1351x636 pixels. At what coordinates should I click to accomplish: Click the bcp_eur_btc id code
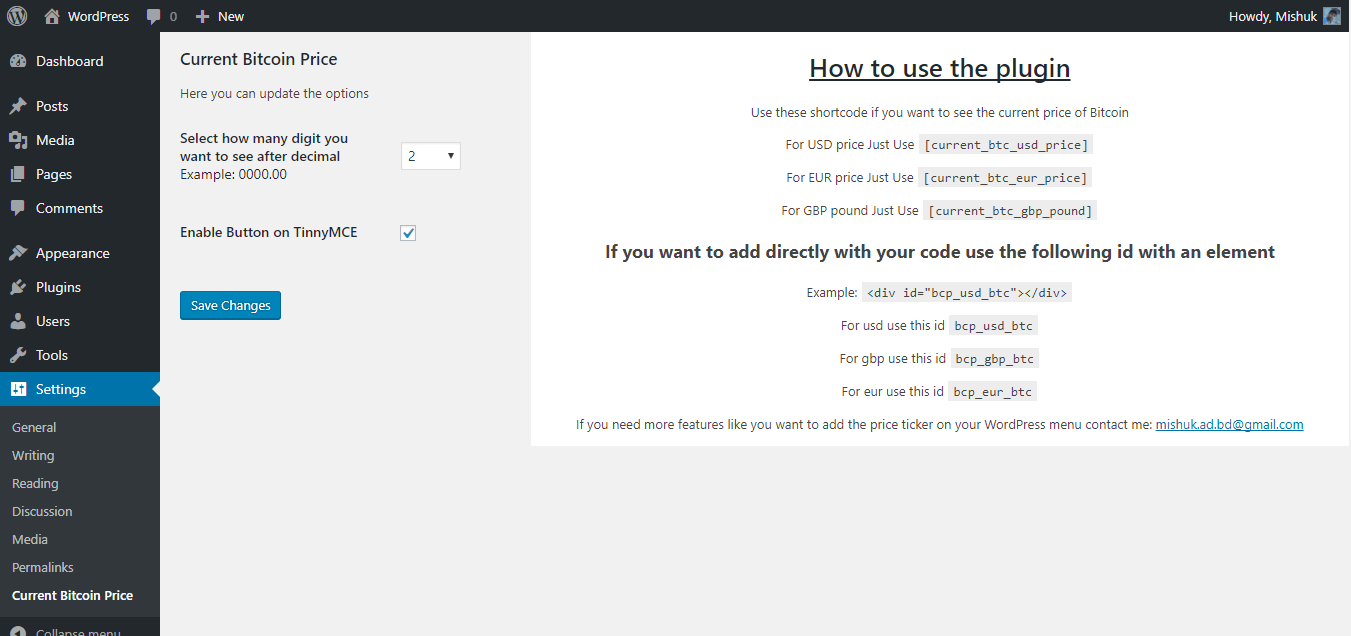993,391
